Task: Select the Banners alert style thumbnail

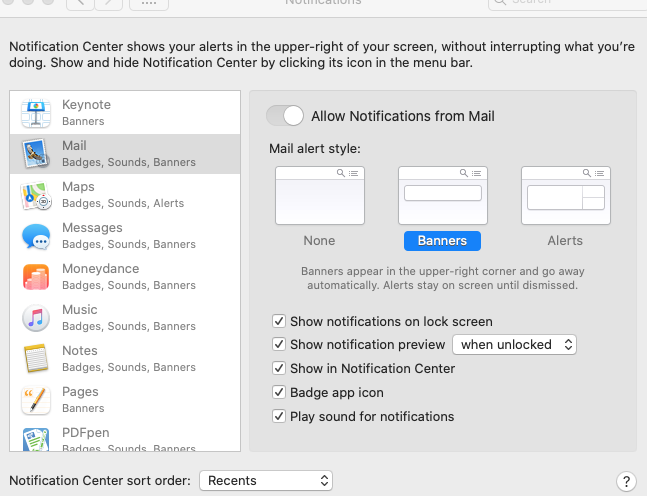Action: click(x=443, y=196)
